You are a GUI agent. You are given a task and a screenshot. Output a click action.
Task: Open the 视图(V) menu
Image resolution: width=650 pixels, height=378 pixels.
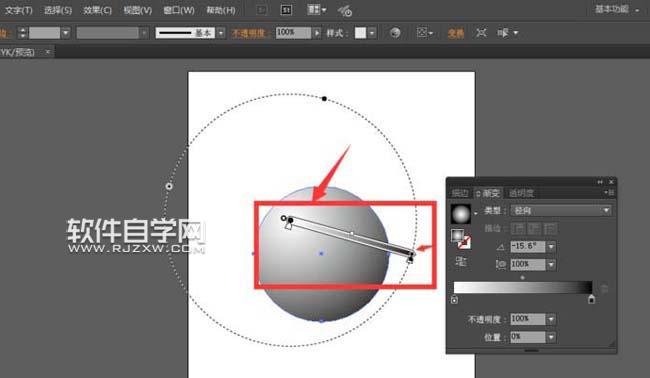coord(138,10)
